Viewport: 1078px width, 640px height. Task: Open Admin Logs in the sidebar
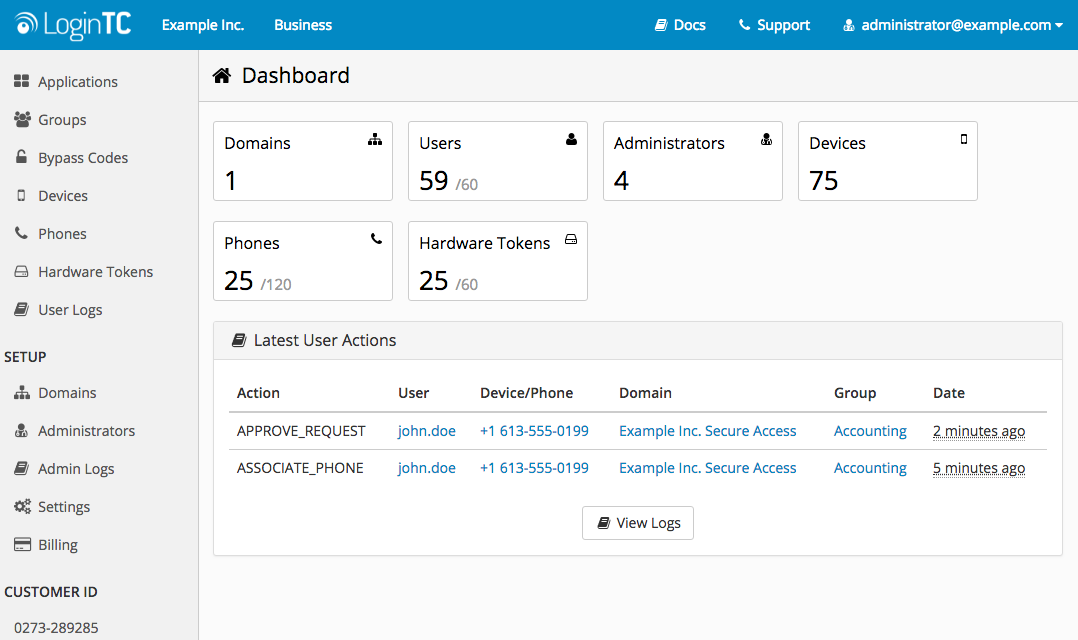(76, 469)
